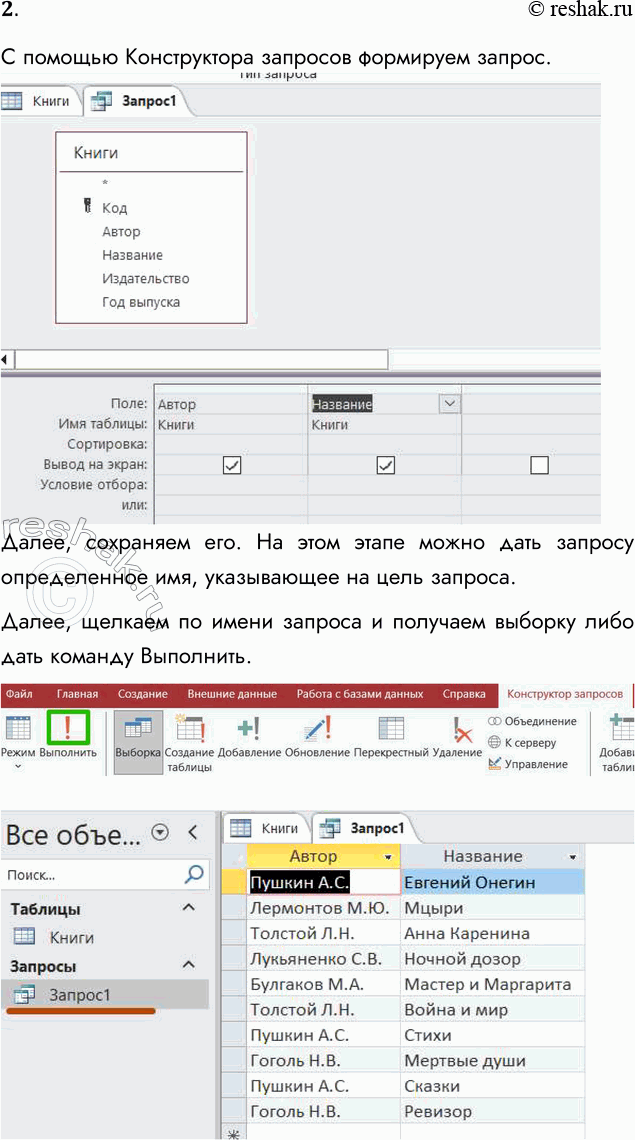Screen dimensions: 635x1140
Task: Open the Название field dropdown in design grid
Action: click(450, 404)
